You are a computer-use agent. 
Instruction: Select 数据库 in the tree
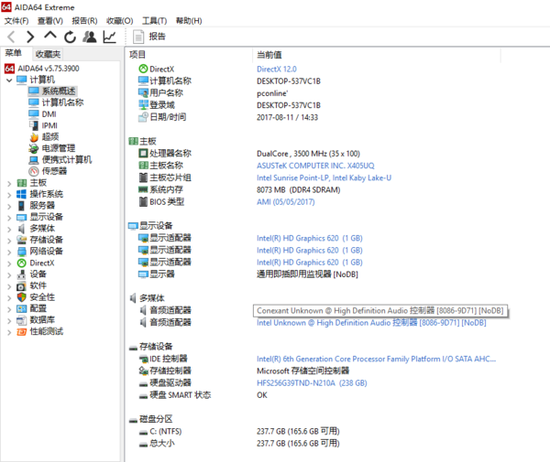click(x=42, y=320)
